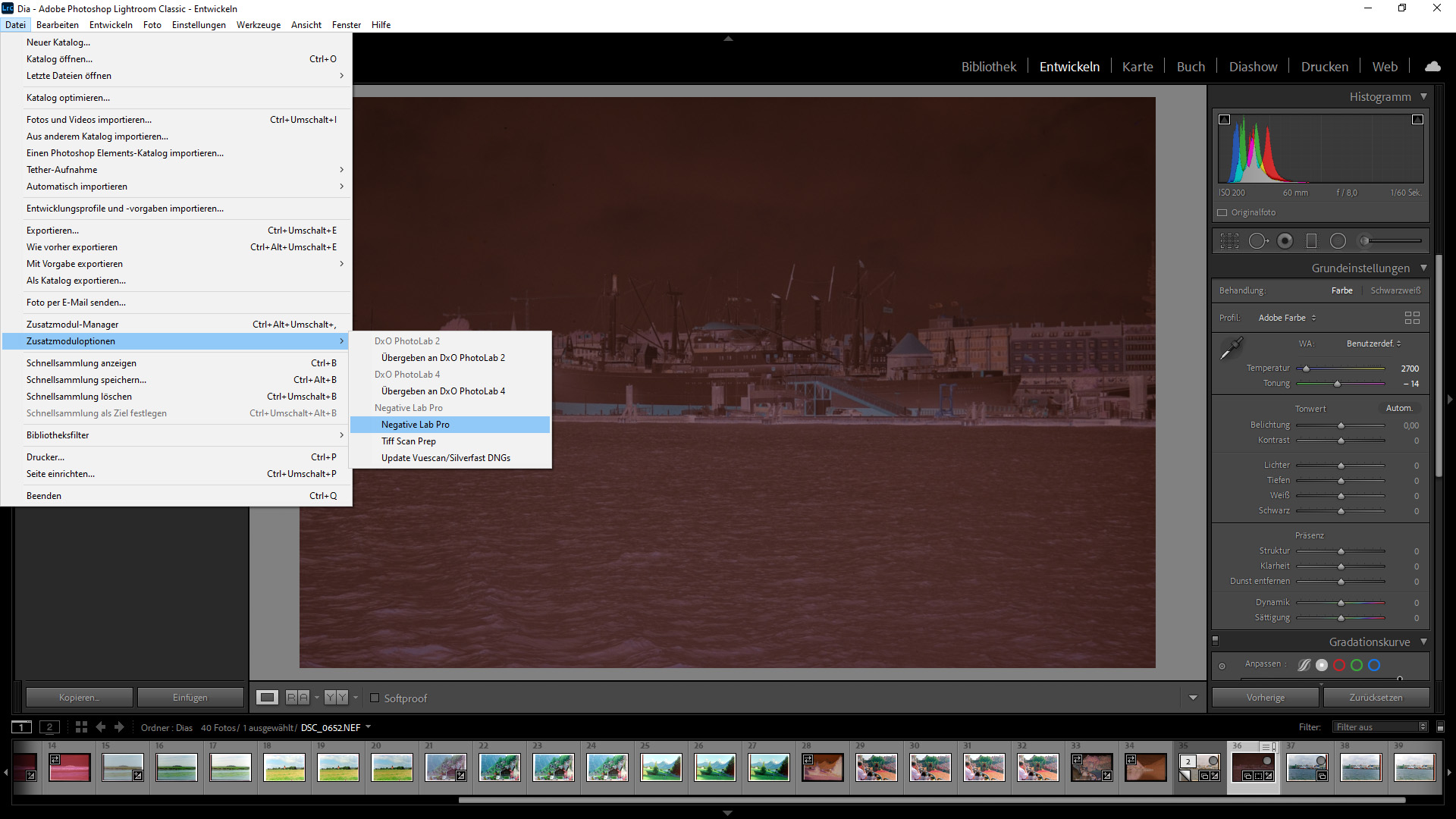Open the cloud sync status icon
Viewport: 1456px width, 819px height.
(x=1432, y=67)
